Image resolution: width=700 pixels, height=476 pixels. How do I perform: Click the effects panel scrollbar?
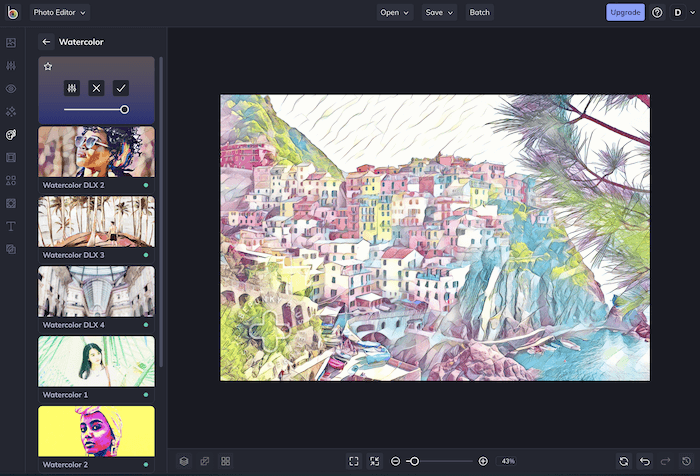pos(161,212)
